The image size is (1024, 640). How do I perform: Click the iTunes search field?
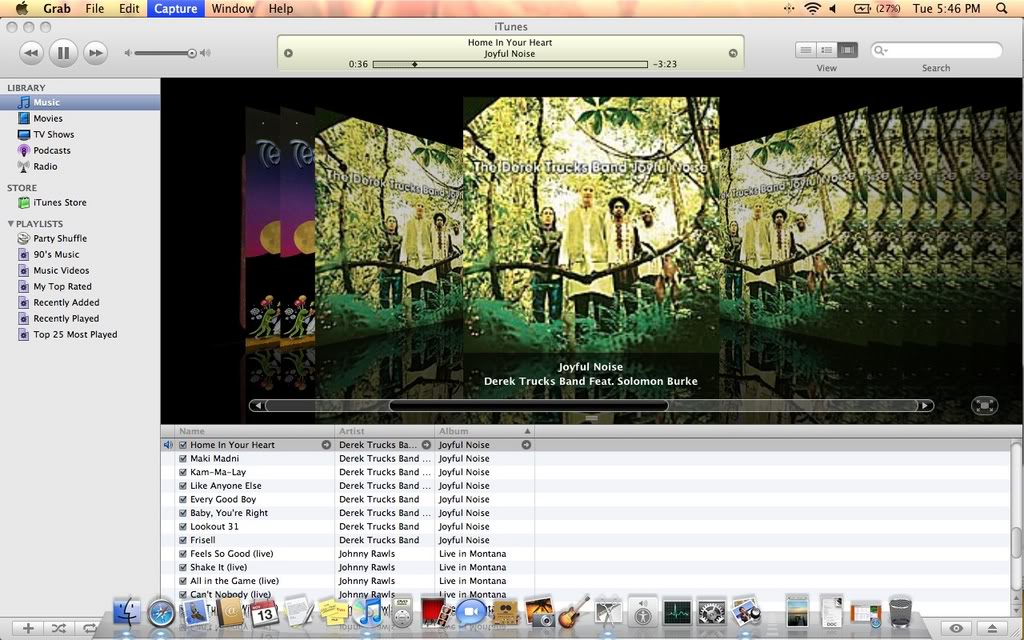click(x=936, y=50)
